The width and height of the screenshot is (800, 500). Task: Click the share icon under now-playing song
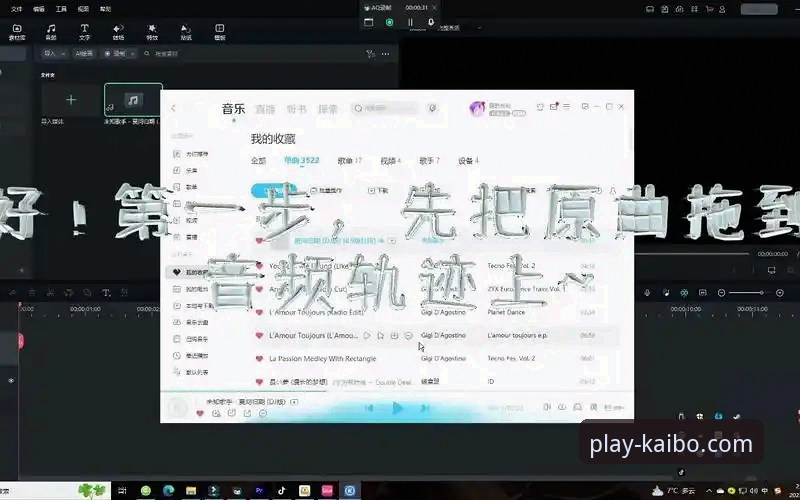[247, 413]
